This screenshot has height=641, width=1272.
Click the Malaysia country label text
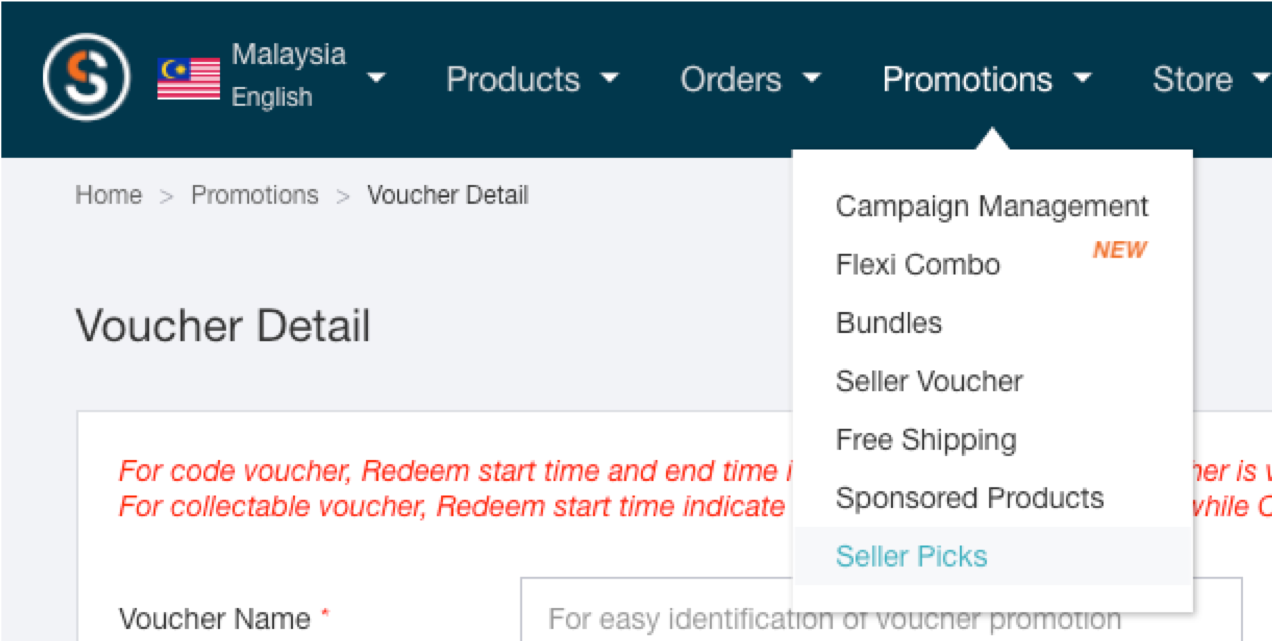click(289, 54)
